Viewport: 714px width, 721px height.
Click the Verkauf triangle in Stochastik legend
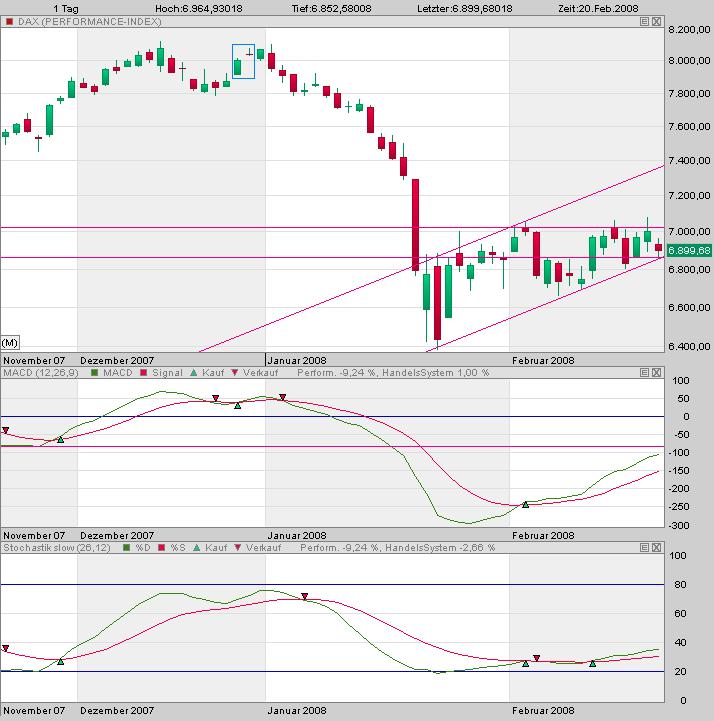(x=238, y=548)
